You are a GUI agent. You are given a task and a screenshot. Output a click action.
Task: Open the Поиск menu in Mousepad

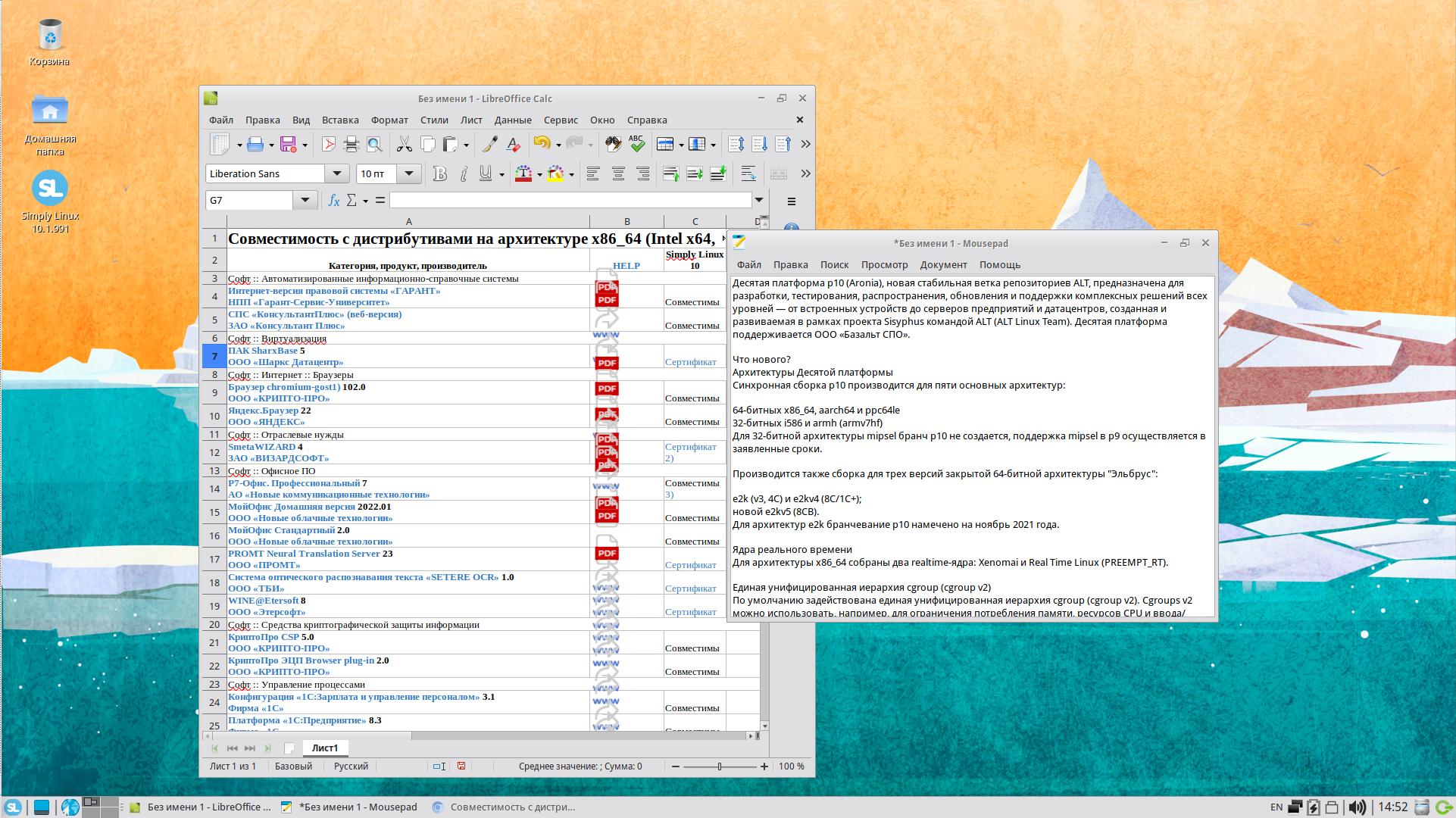point(833,264)
